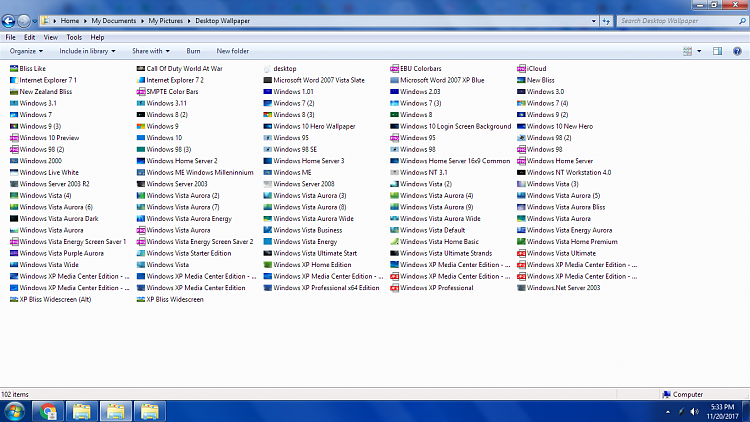Screen dimensions: 750x422
Task: Refresh the Desktop Wallpaper folder view
Action: (606, 21)
